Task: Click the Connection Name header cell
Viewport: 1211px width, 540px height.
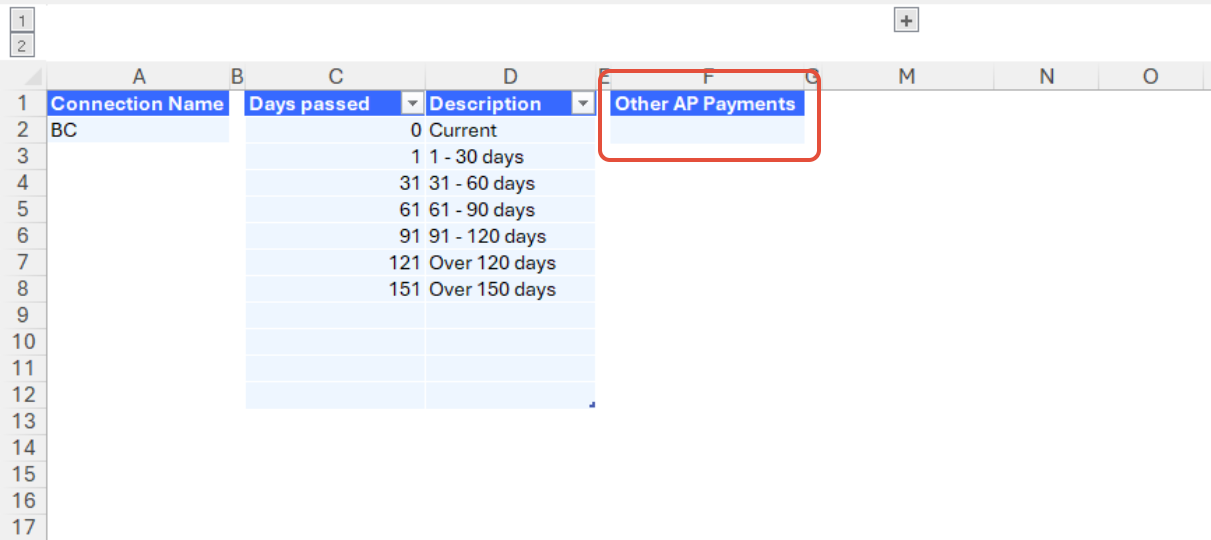Action: [138, 104]
